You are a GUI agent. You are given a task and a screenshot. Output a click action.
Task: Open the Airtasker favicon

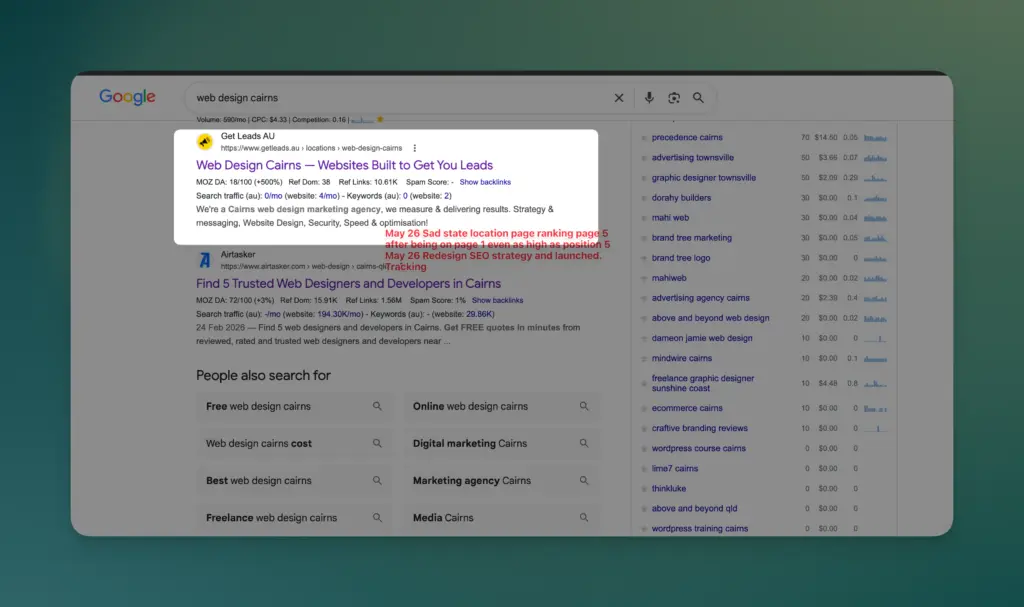coord(205,260)
